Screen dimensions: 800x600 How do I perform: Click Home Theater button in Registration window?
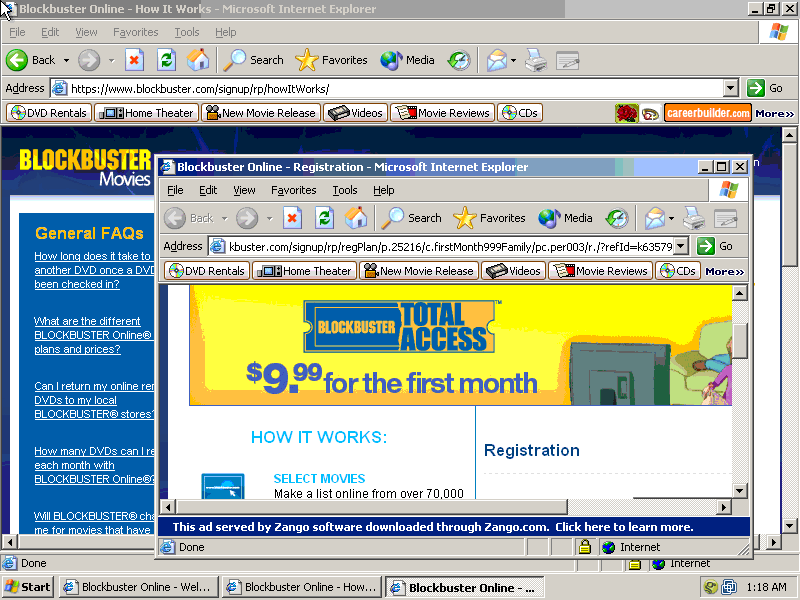pyautogui.click(x=304, y=271)
